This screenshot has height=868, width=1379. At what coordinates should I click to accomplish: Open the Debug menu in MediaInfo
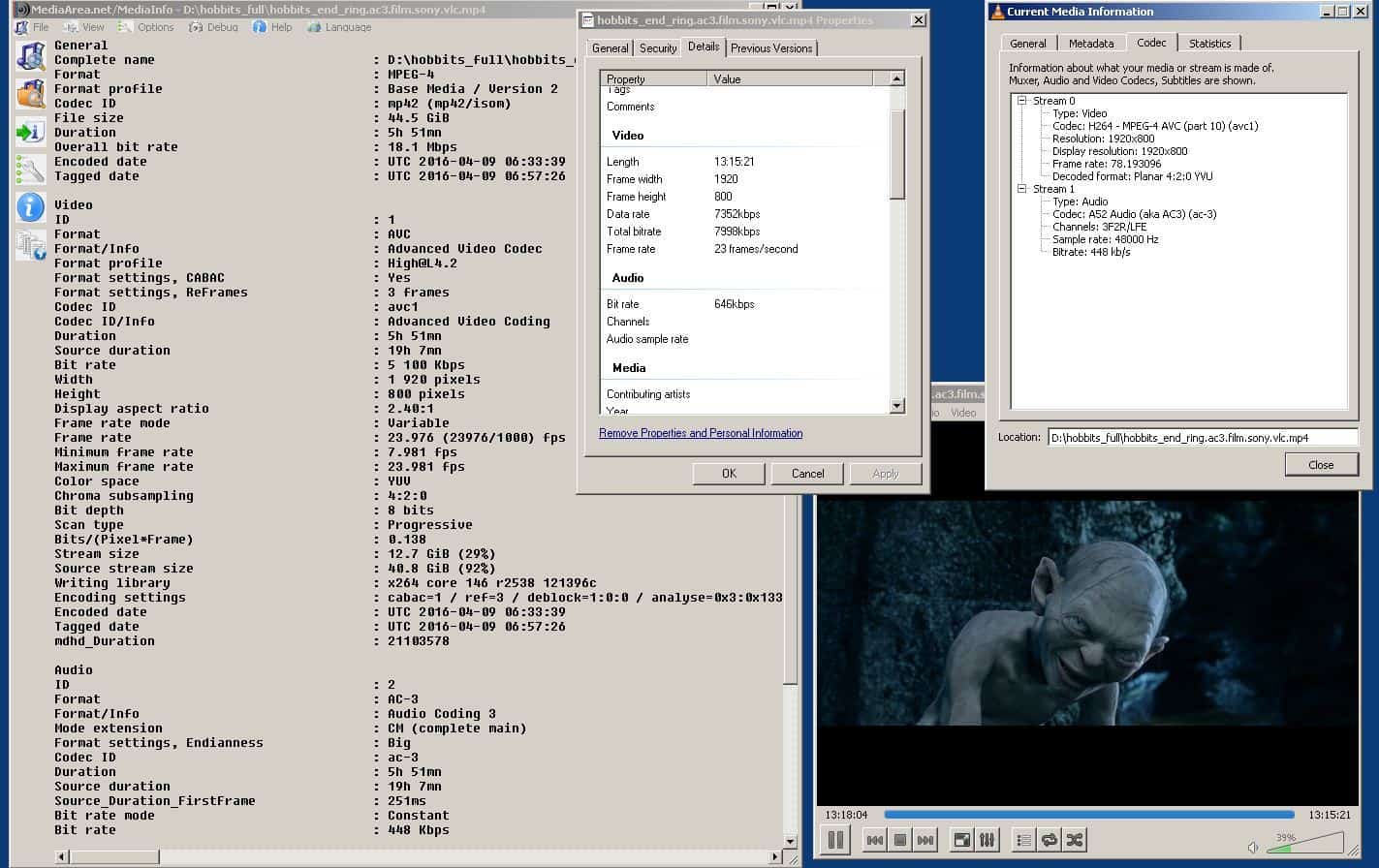click(x=214, y=27)
